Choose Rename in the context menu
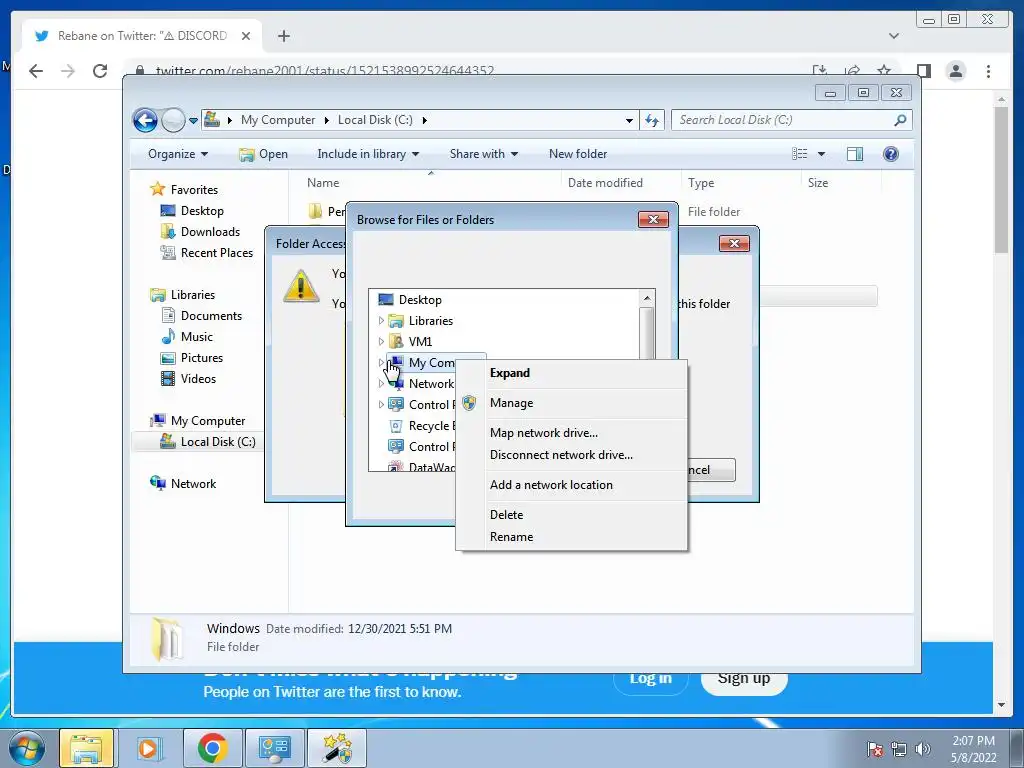1024x768 pixels. 511,537
